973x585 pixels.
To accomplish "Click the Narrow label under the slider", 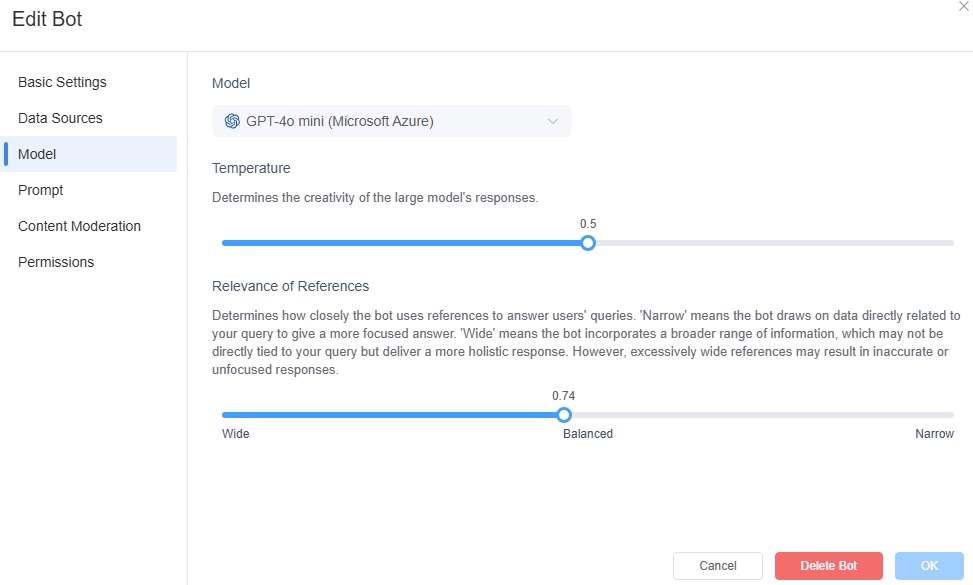I will click(934, 434).
